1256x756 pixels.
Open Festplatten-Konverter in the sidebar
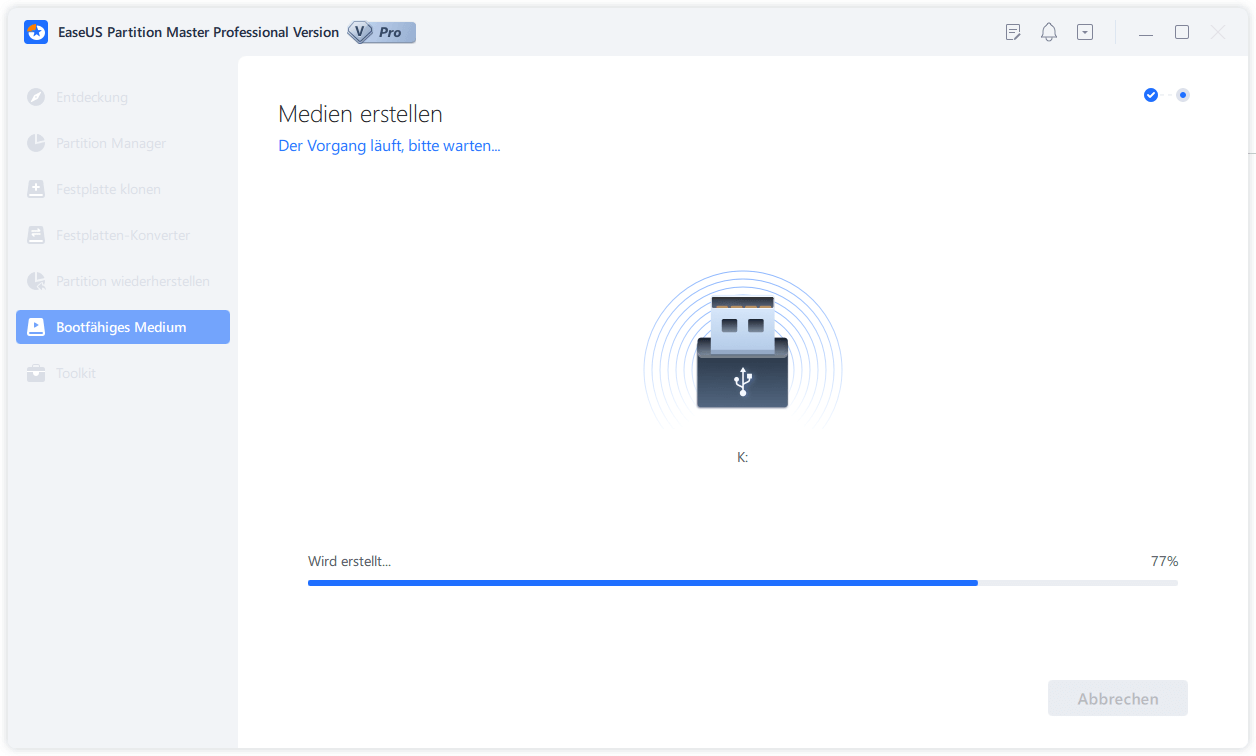123,235
